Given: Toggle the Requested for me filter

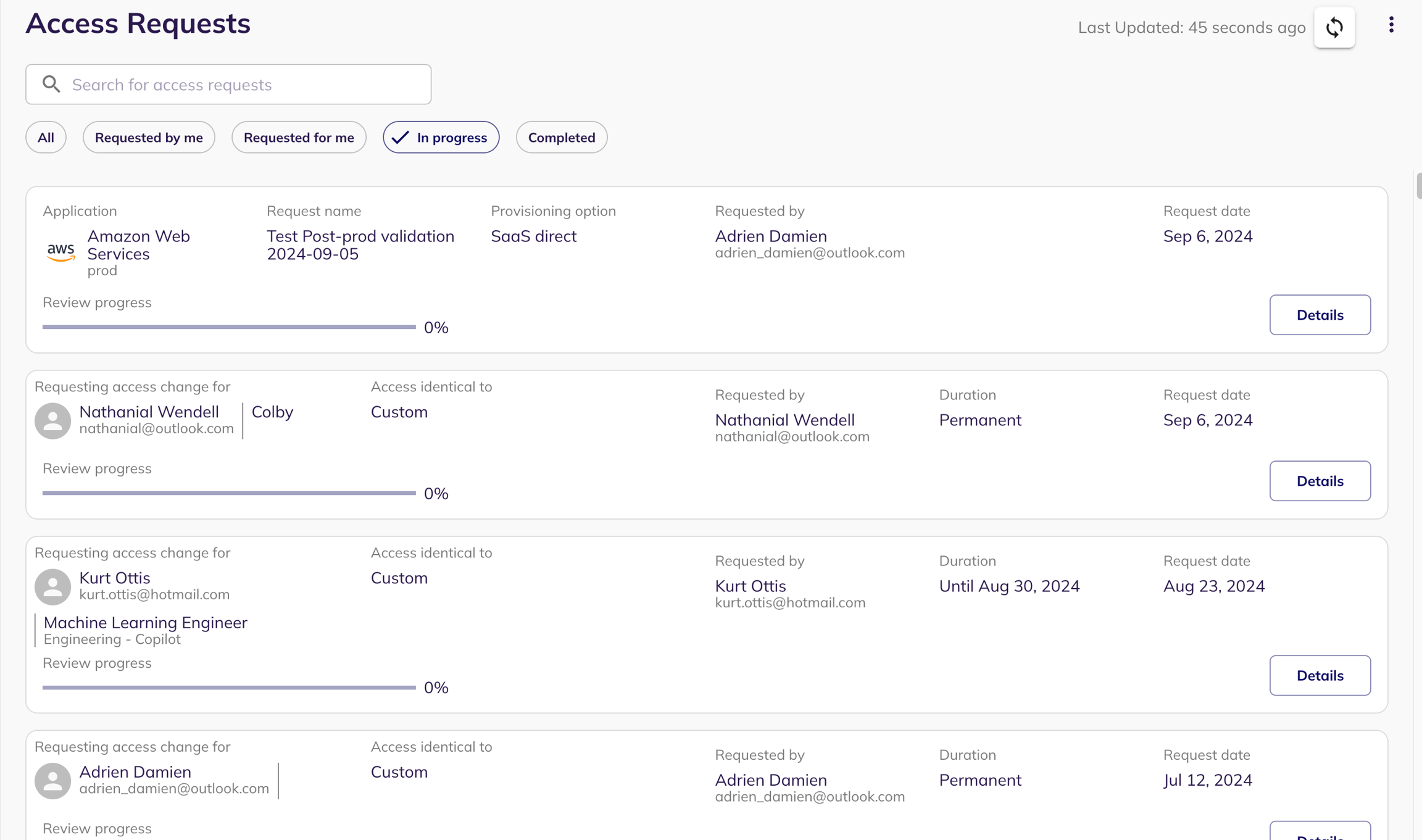Looking at the screenshot, I should (x=299, y=137).
